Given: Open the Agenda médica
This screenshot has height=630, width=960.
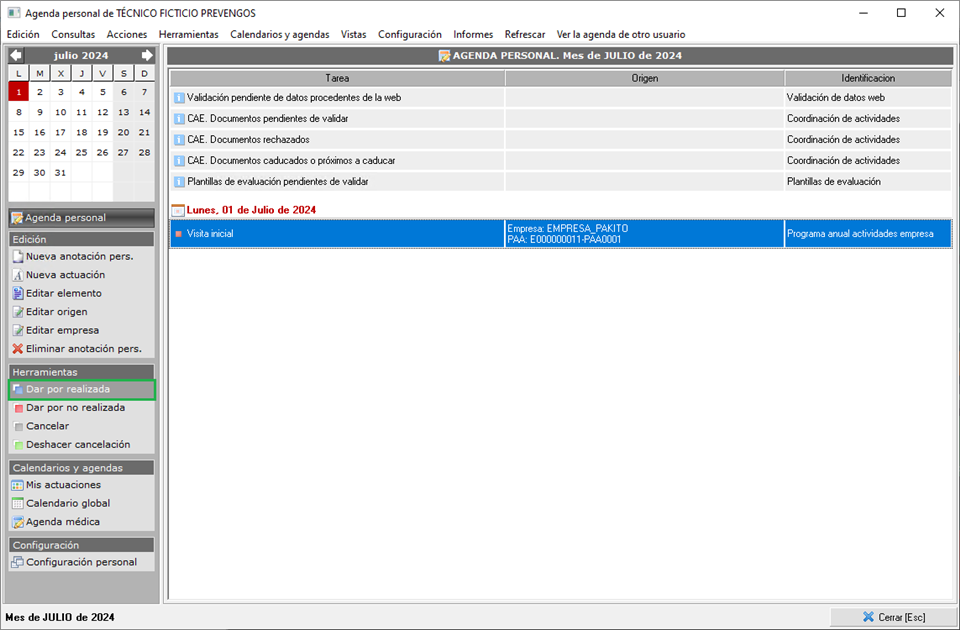Looking at the screenshot, I should coord(62,522).
